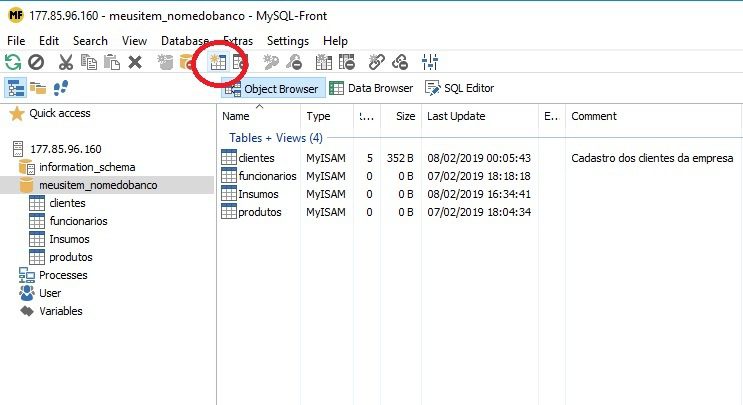743x405 pixels.
Task: Toggle the Explorer folders panel icon
Action: click(x=38, y=88)
